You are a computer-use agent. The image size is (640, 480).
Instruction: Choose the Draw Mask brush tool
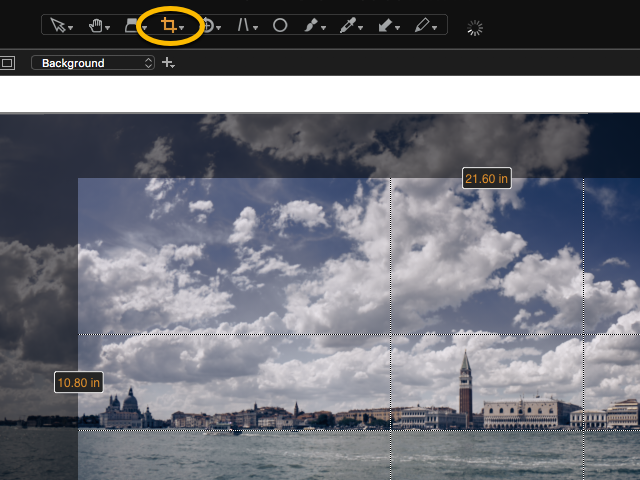[312, 26]
